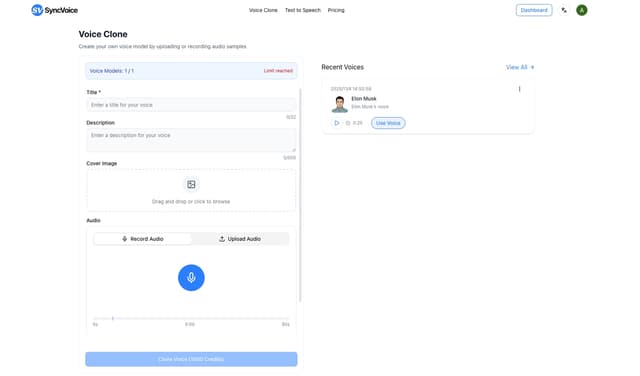Click the Use Voice button
Screen dimensions: 640x376
pos(388,123)
